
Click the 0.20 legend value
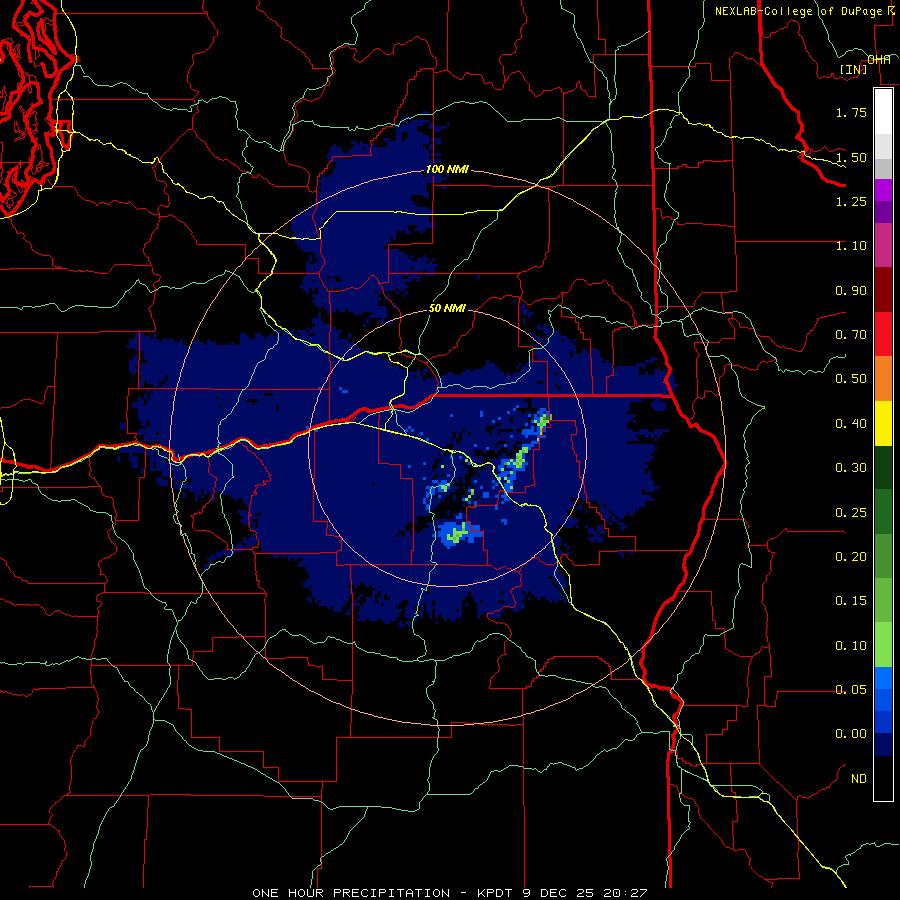pyautogui.click(x=851, y=557)
